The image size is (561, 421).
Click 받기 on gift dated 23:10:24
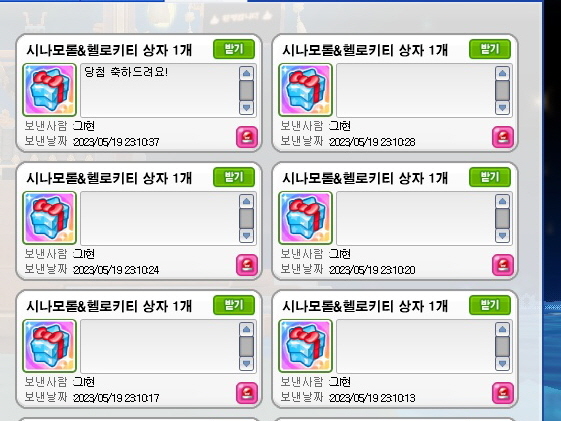click(x=234, y=177)
